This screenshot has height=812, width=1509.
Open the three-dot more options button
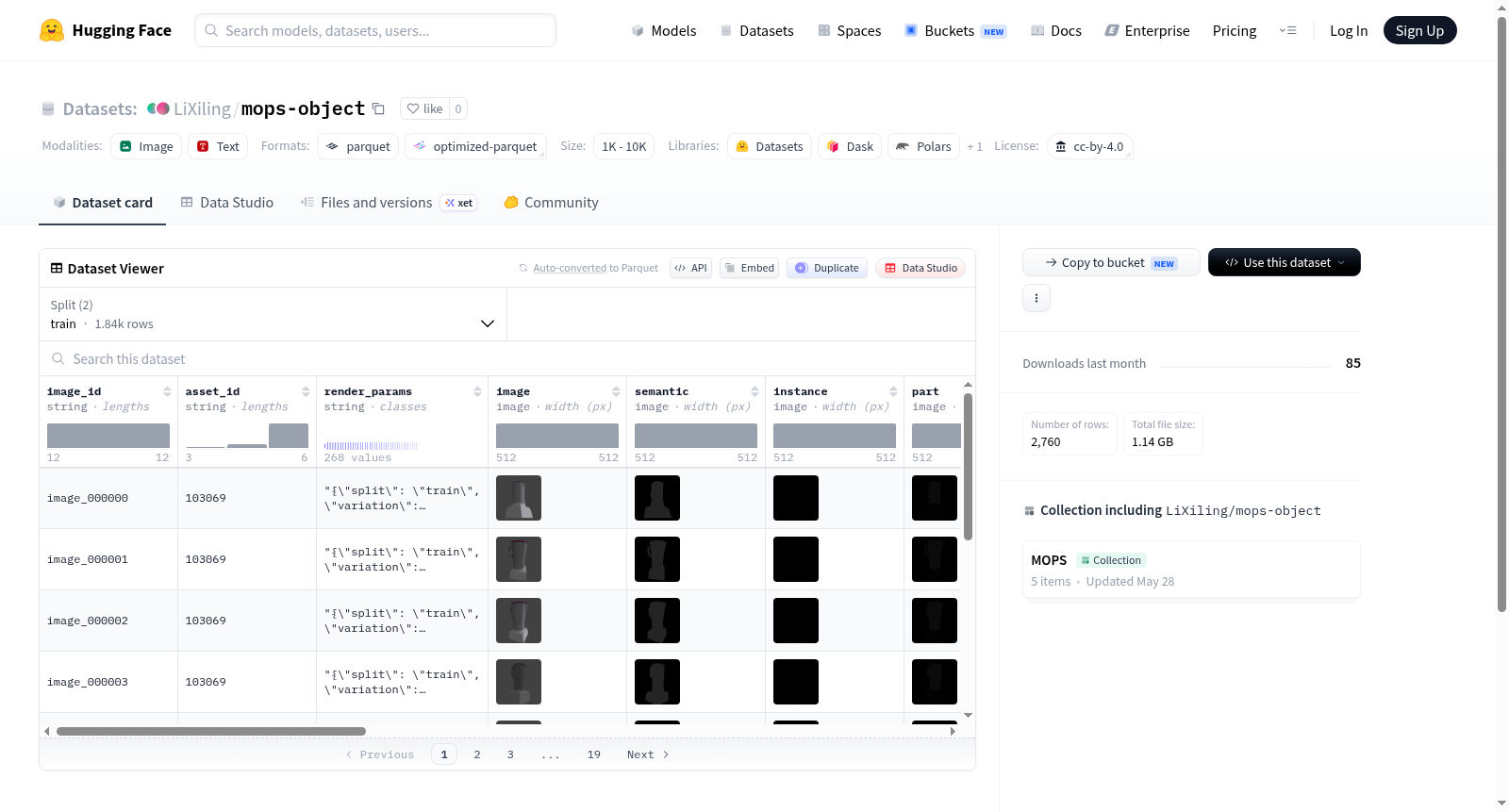point(1036,298)
